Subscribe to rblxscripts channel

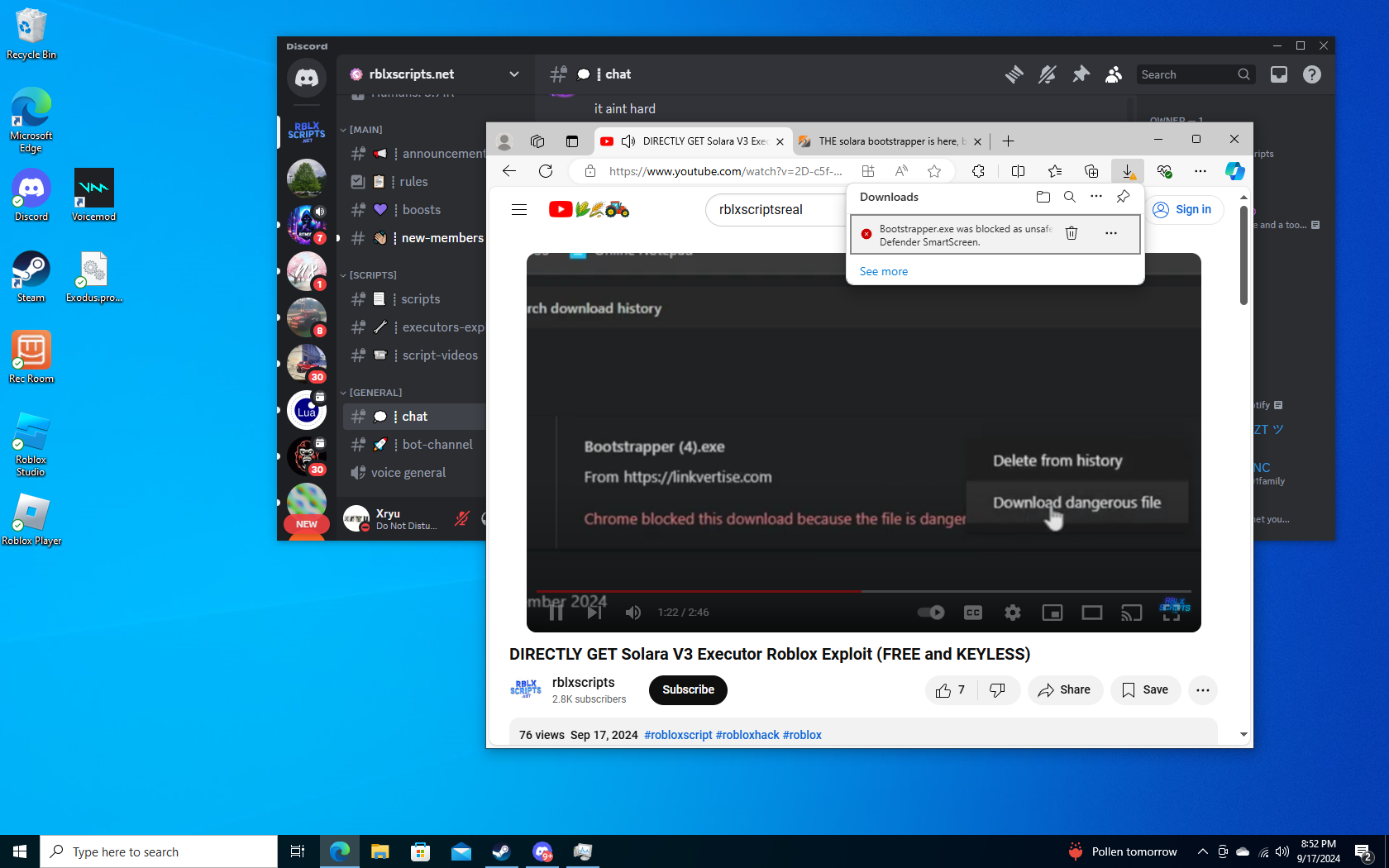point(688,690)
